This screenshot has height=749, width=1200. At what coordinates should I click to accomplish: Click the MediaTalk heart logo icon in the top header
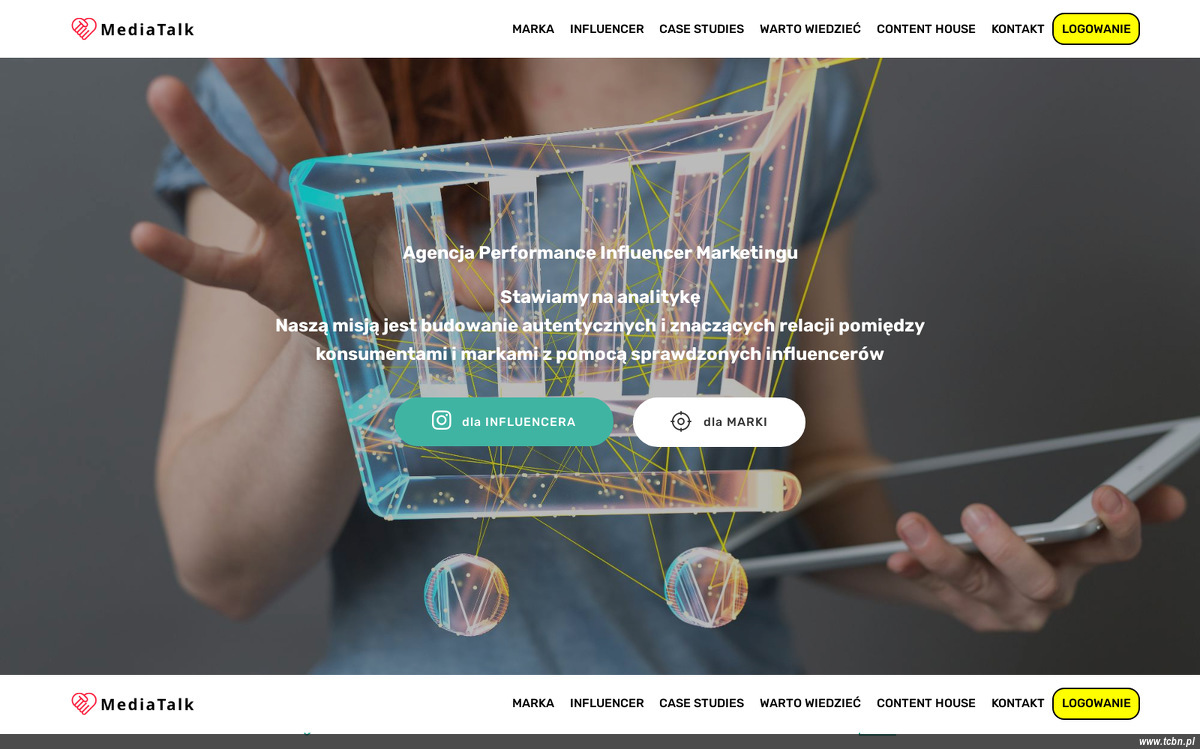point(84,29)
